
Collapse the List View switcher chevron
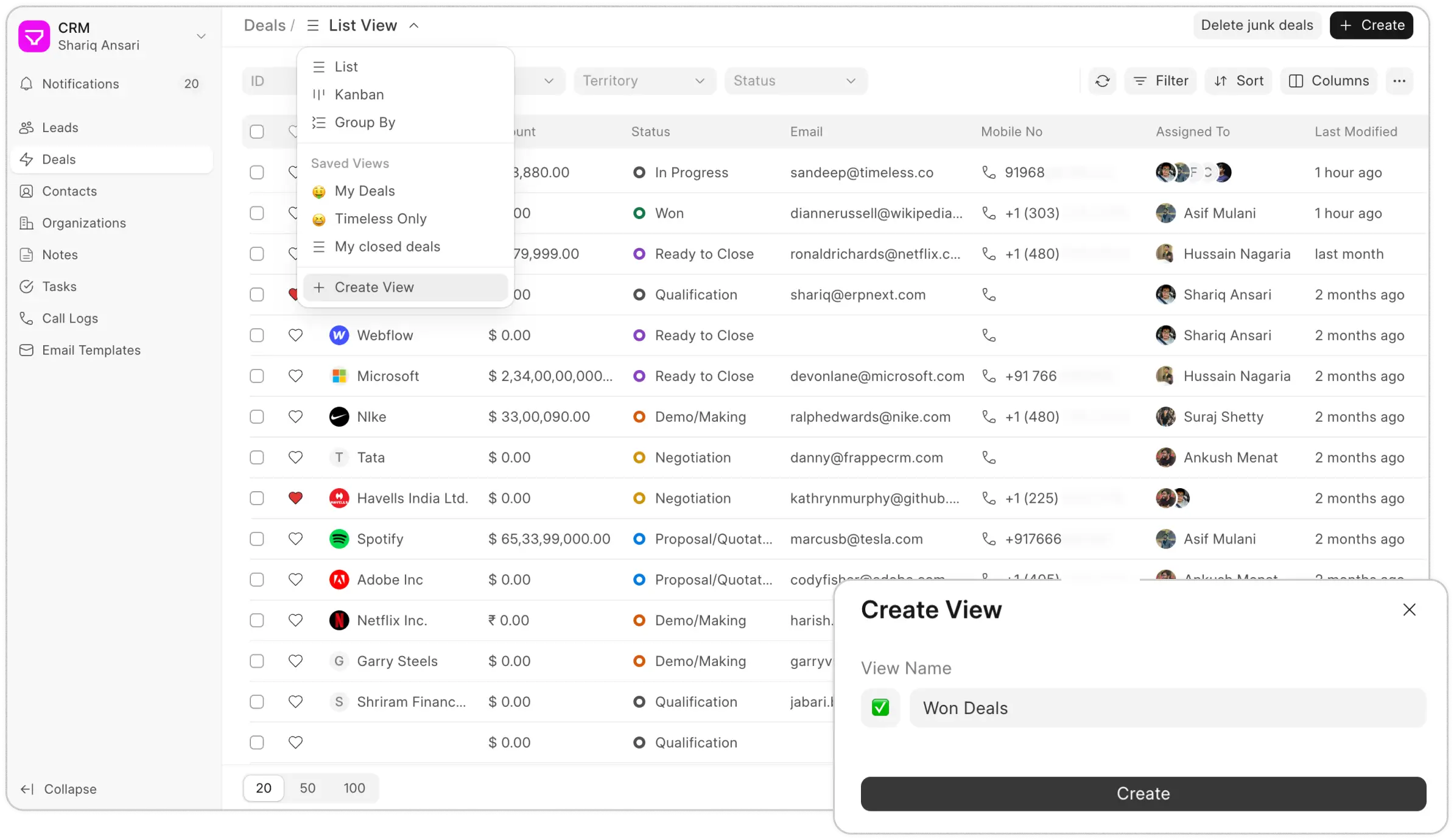pos(414,26)
